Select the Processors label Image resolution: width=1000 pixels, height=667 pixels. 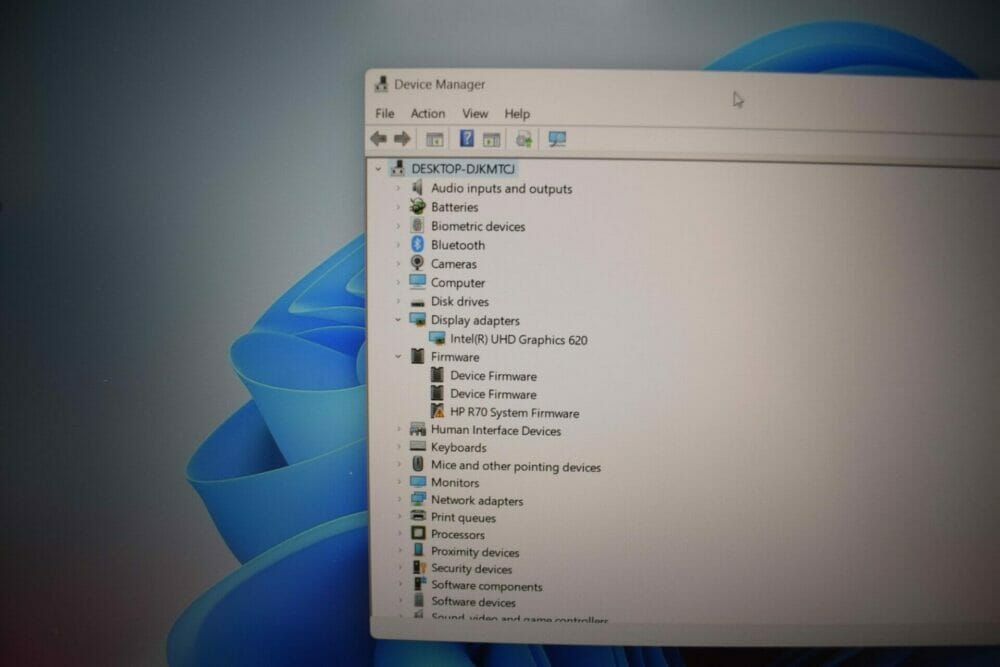coord(457,534)
